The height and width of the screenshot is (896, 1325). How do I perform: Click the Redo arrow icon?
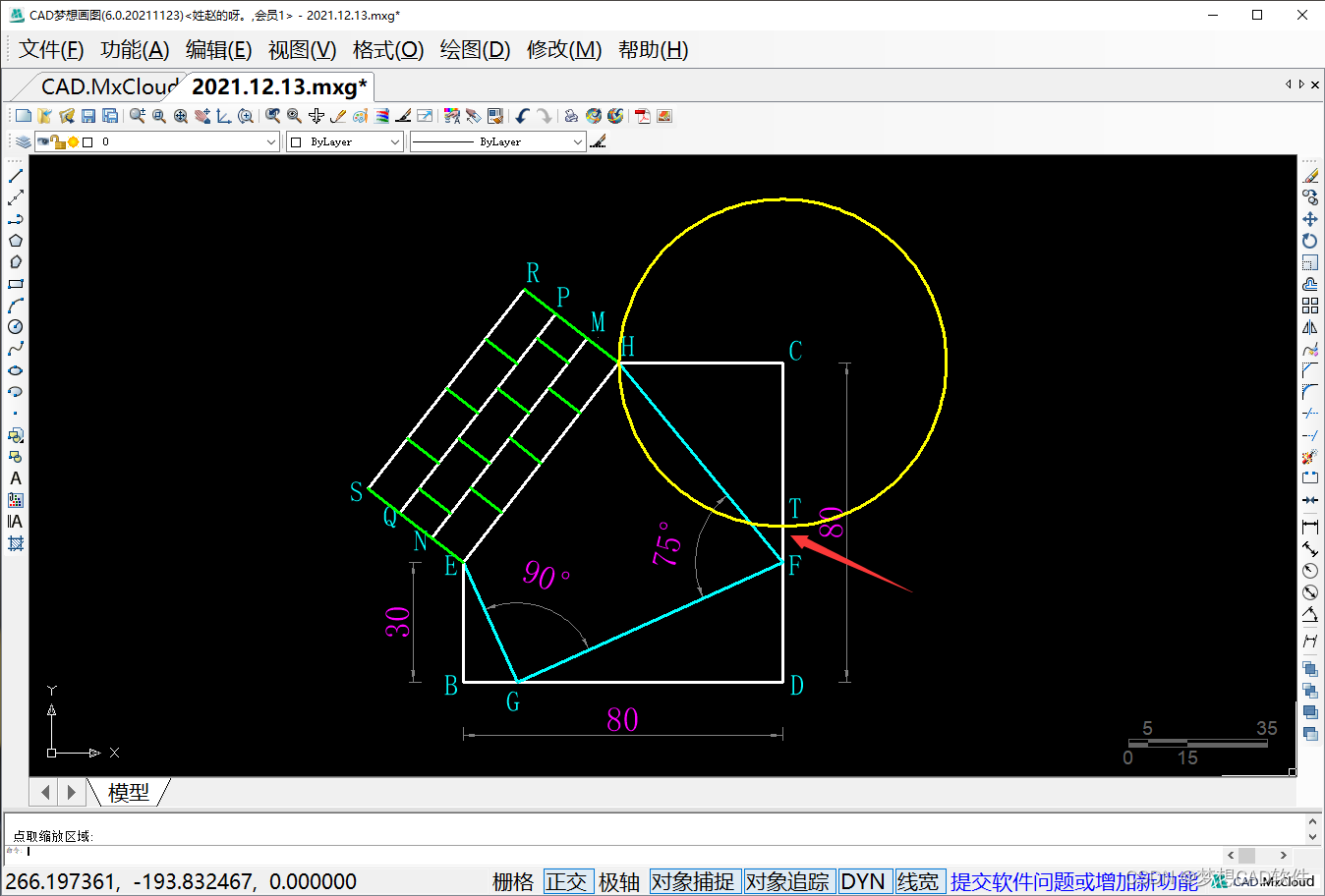point(544,116)
